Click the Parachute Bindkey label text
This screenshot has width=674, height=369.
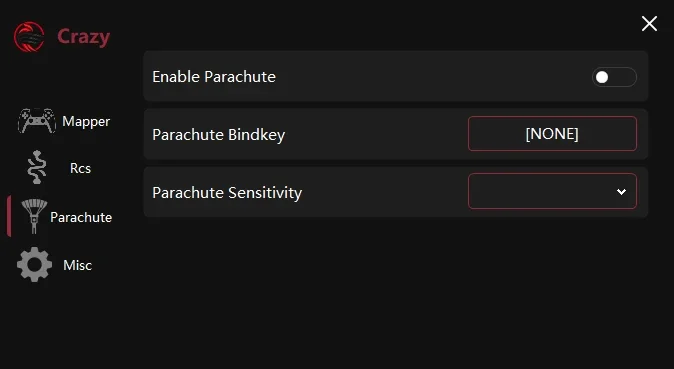[218, 135]
